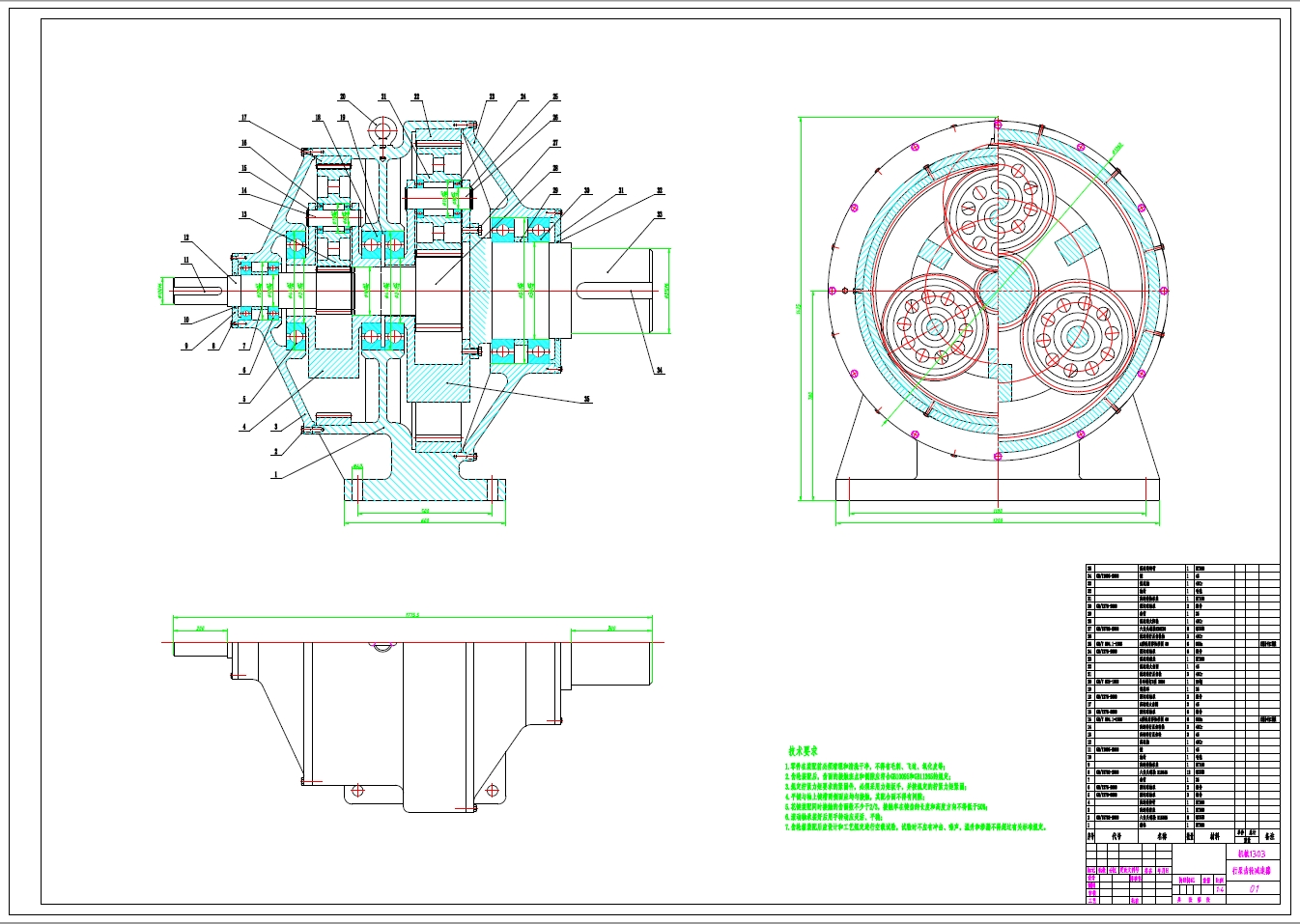
Task: Select the overall width dimension under front view
Action: [425, 521]
